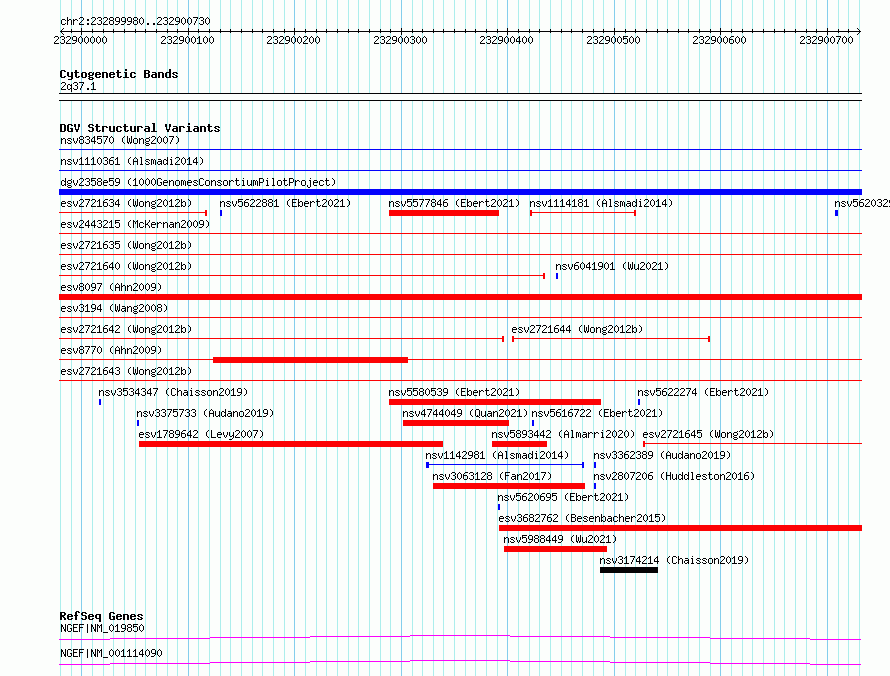The image size is (890, 676).
Task: Click ruler position 232900700
Action: click(x=826, y=40)
